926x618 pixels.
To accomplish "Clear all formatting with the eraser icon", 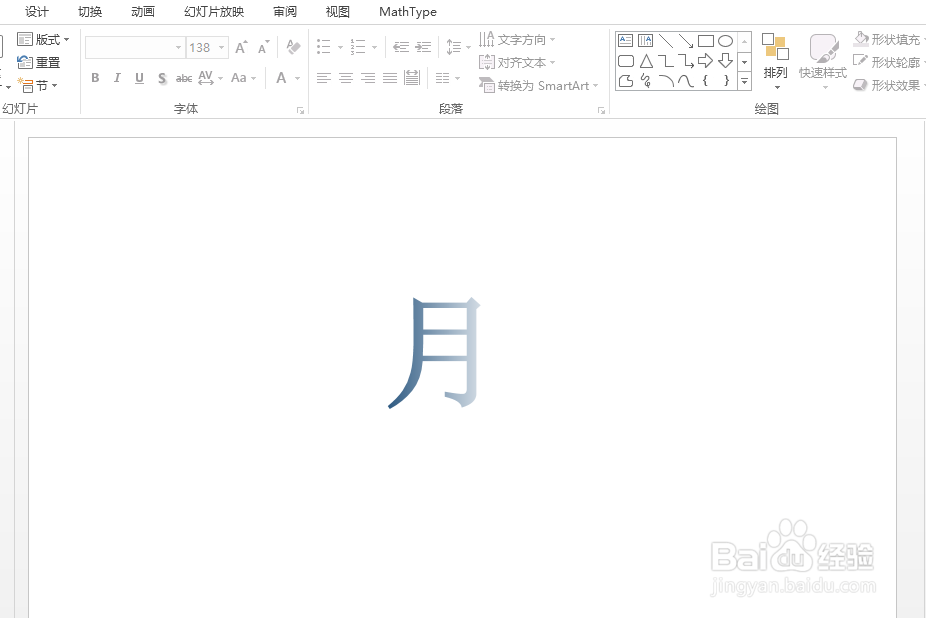I will tap(292, 46).
